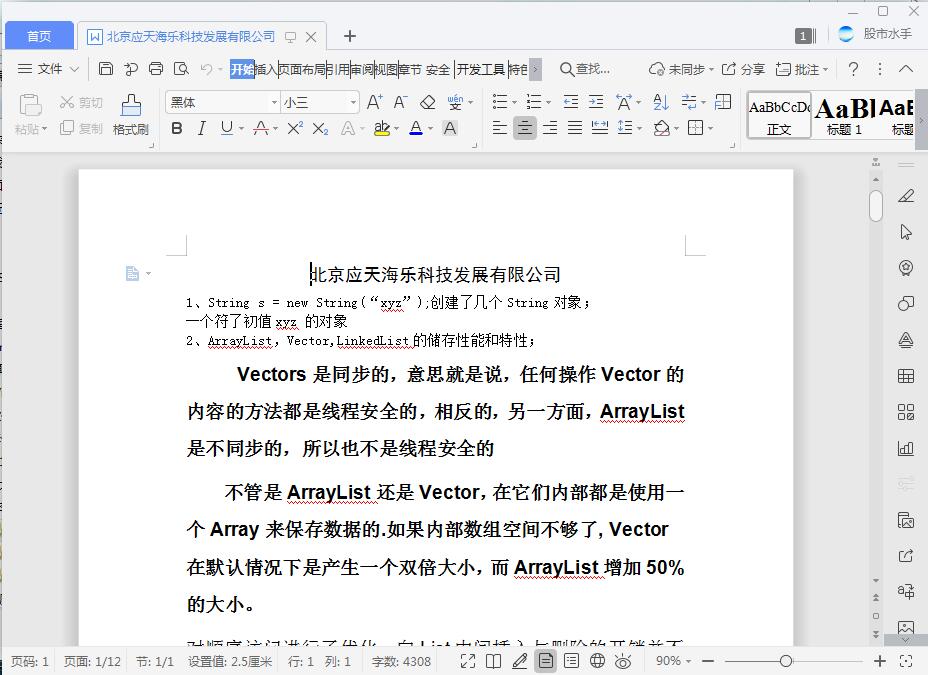Toggle Italic formatting
Viewport: 928px width, 675px height.
(x=202, y=128)
